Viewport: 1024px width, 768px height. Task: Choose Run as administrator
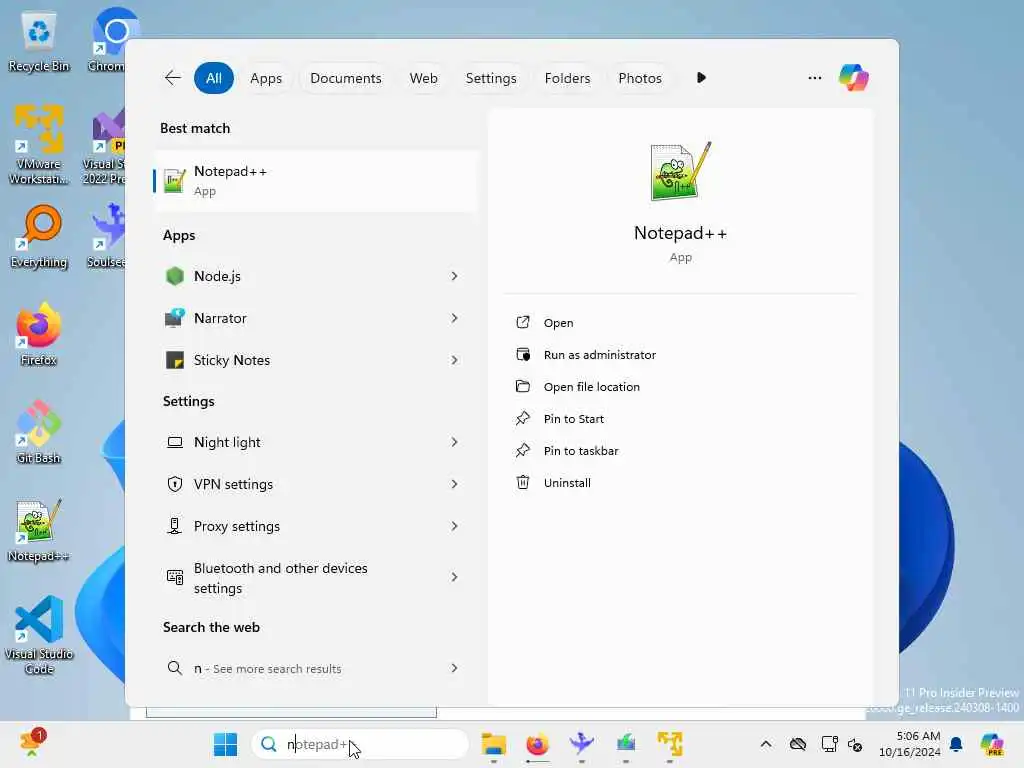coord(600,355)
